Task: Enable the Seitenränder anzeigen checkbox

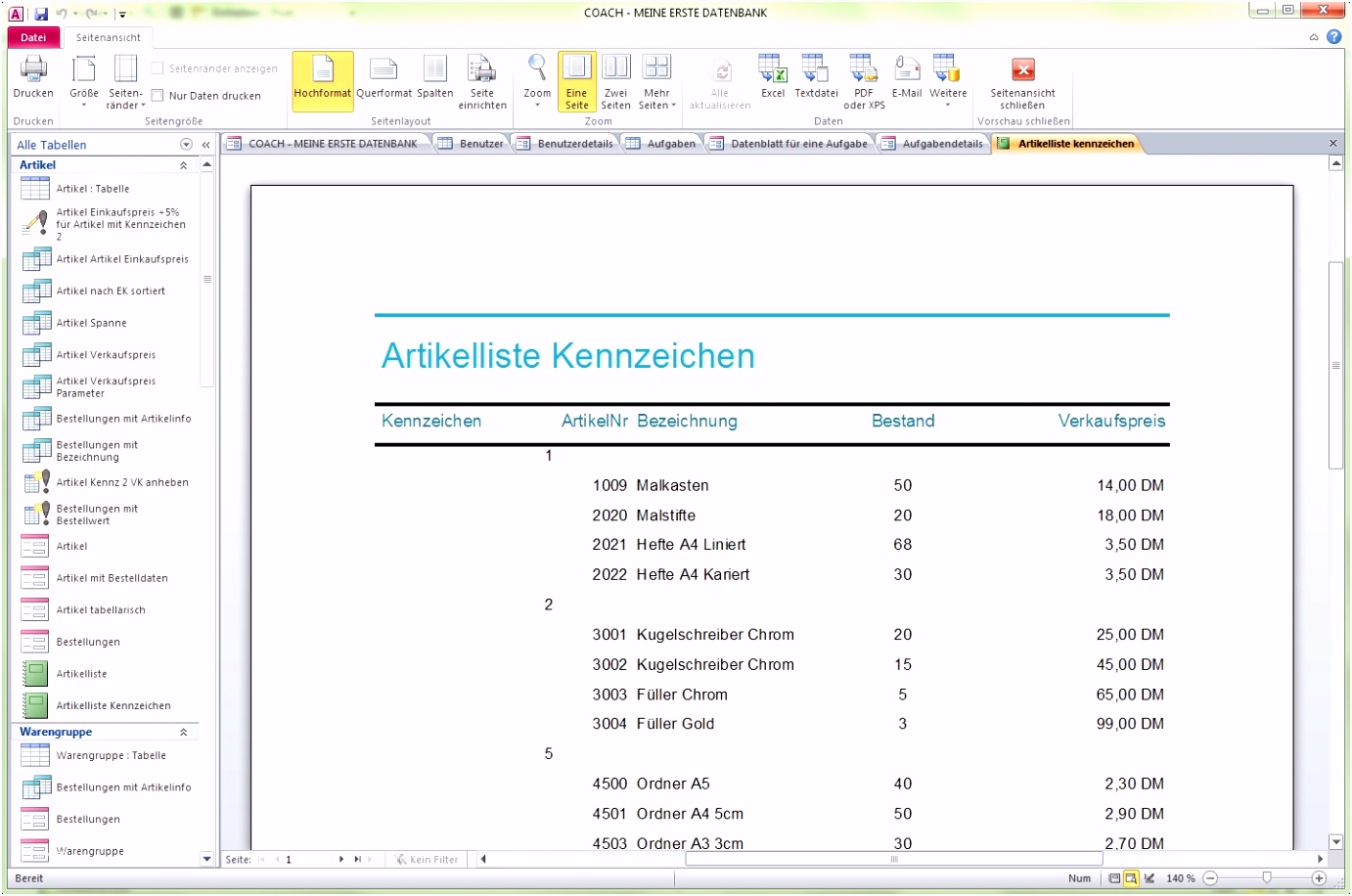Action: pyautogui.click(x=158, y=68)
